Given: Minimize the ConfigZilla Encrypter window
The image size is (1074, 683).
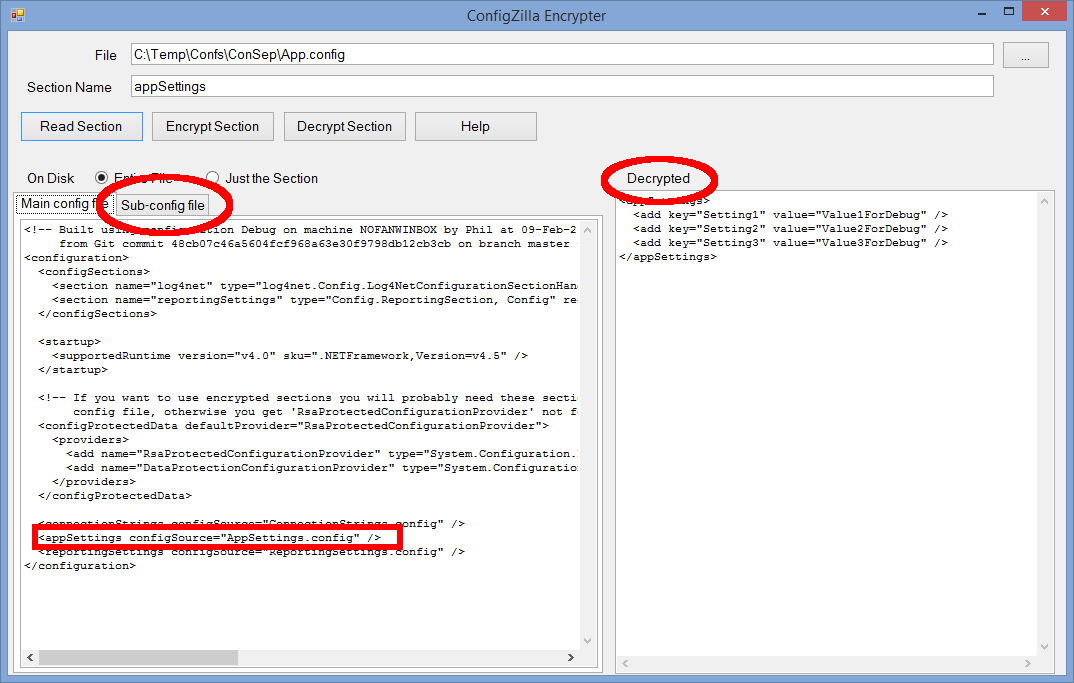Looking at the screenshot, I should tap(982, 12).
